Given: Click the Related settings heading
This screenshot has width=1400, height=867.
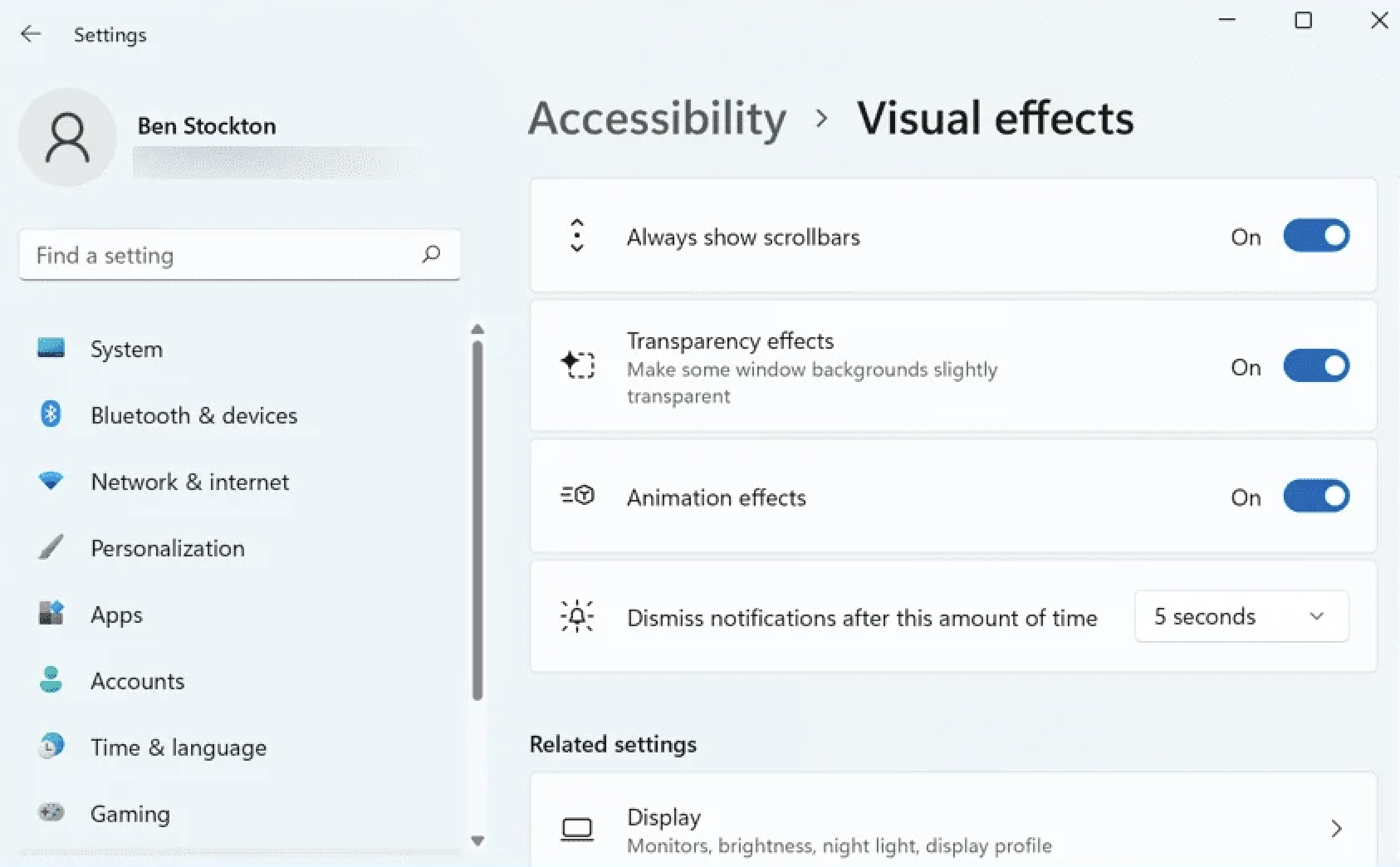Looking at the screenshot, I should (613, 744).
